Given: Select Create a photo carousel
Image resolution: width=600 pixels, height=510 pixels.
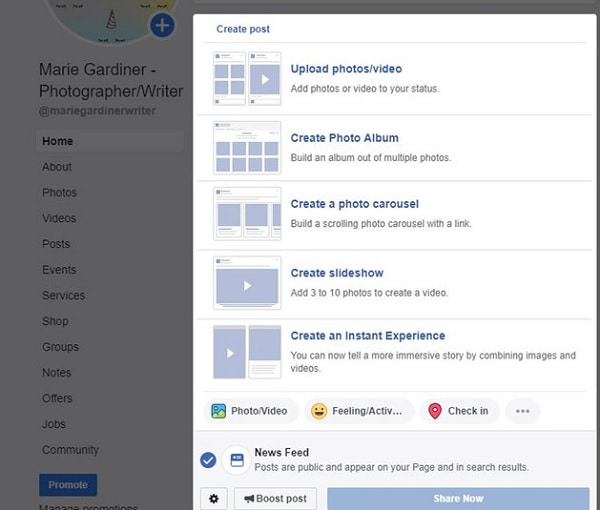Looking at the screenshot, I should pyautogui.click(x=354, y=204).
